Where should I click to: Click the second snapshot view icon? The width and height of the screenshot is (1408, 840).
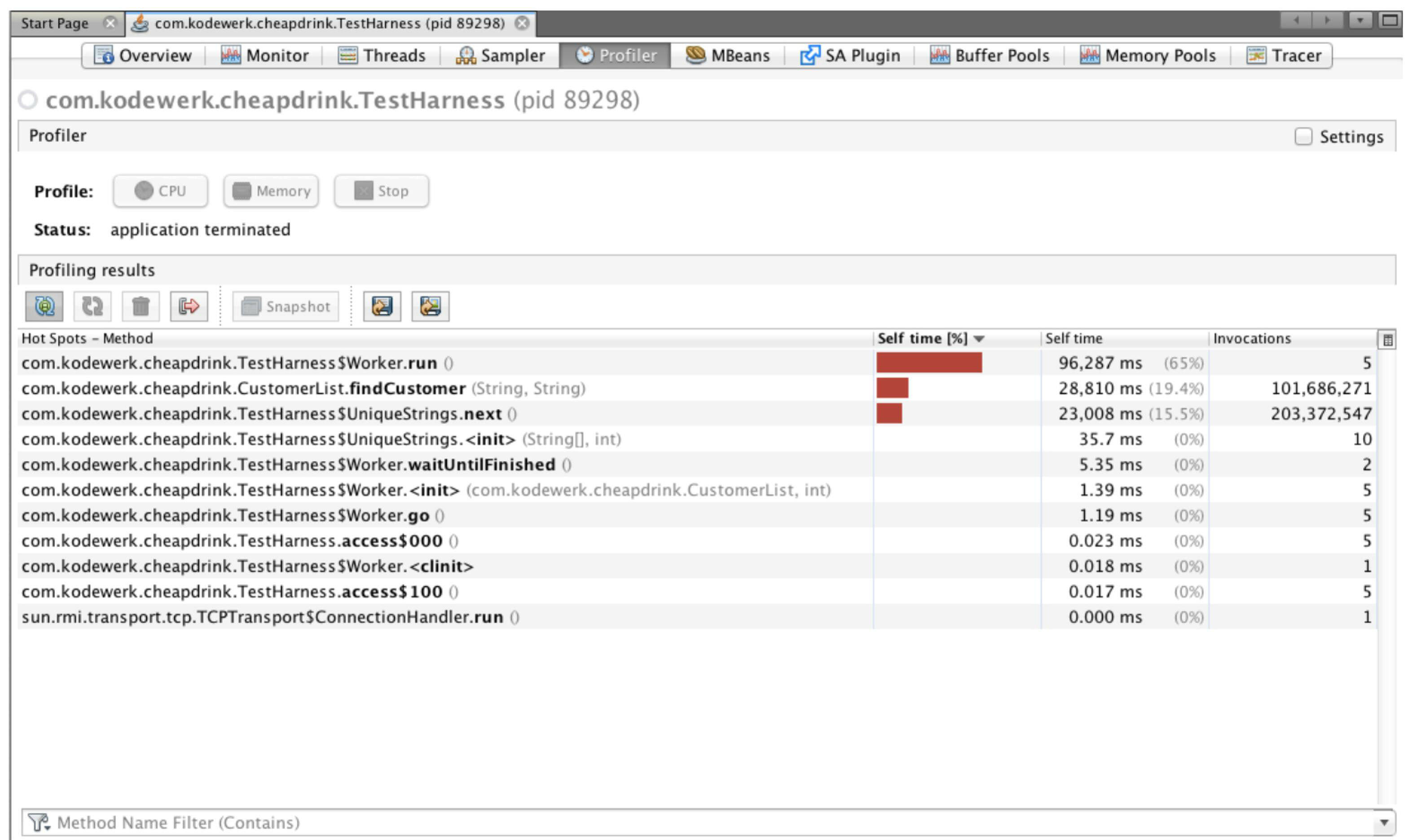click(430, 306)
